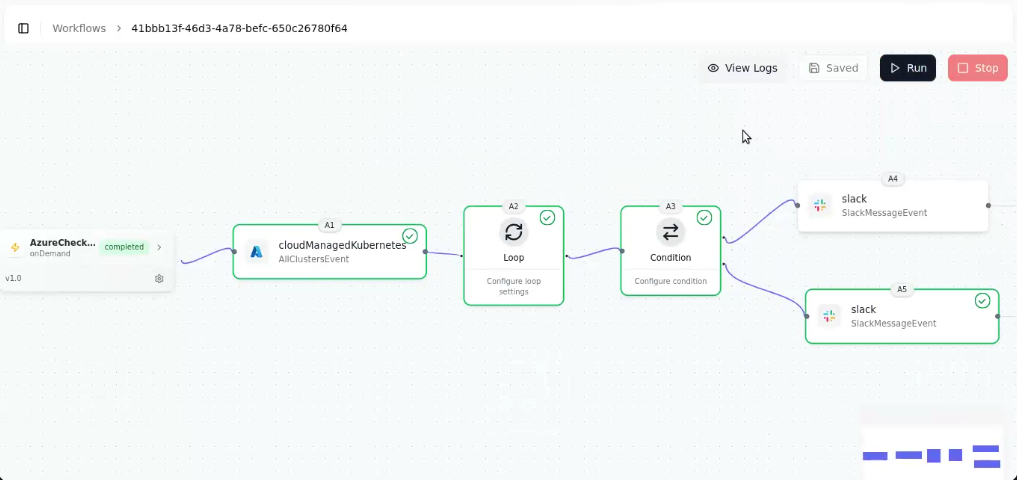
Task: Open Configure loop settings section
Action: [514, 286]
